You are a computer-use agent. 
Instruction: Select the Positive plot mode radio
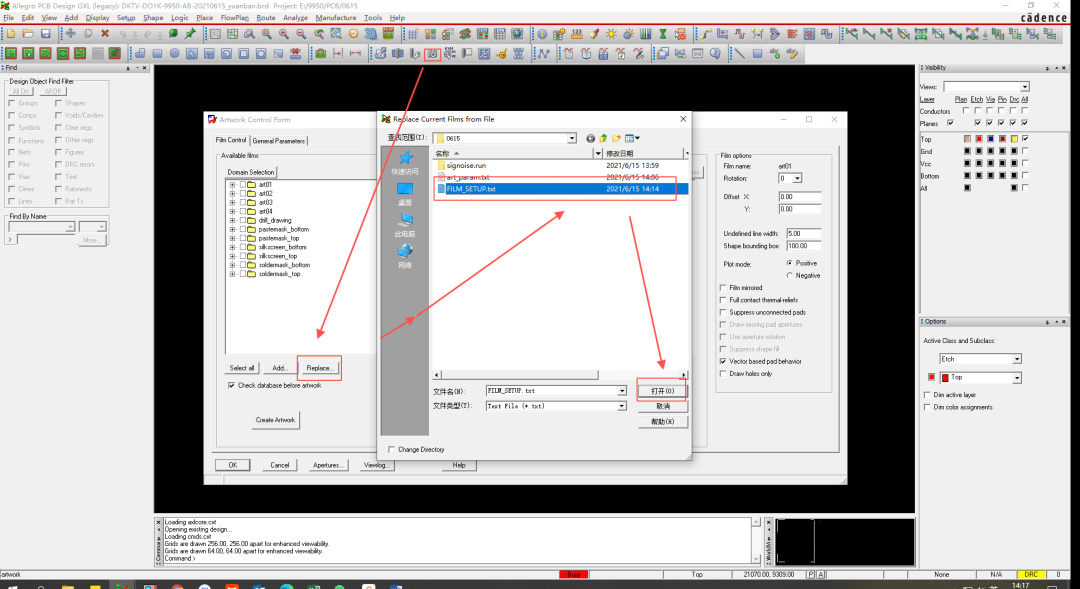[789, 263]
